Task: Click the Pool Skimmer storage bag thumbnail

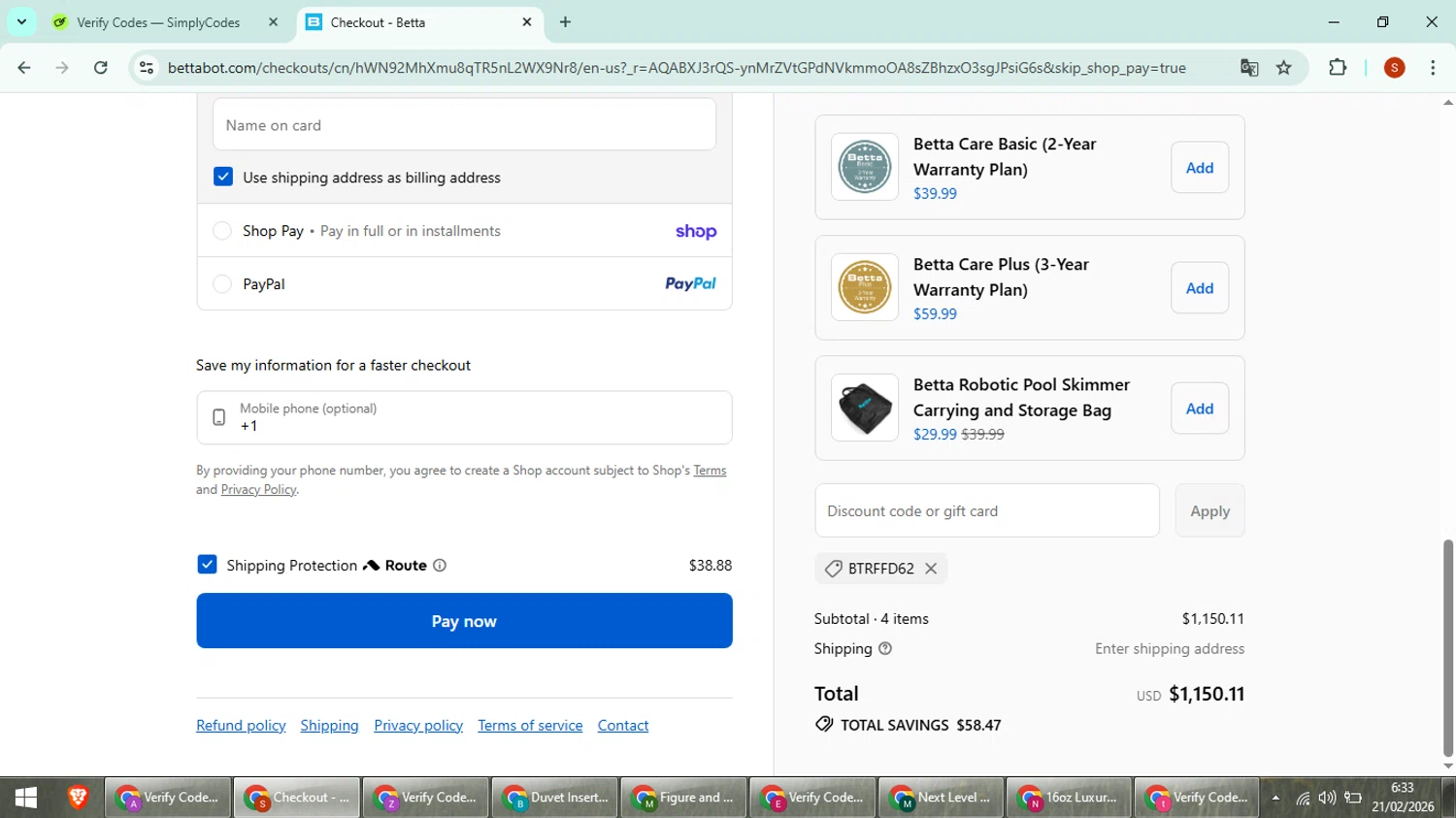Action: [x=865, y=408]
